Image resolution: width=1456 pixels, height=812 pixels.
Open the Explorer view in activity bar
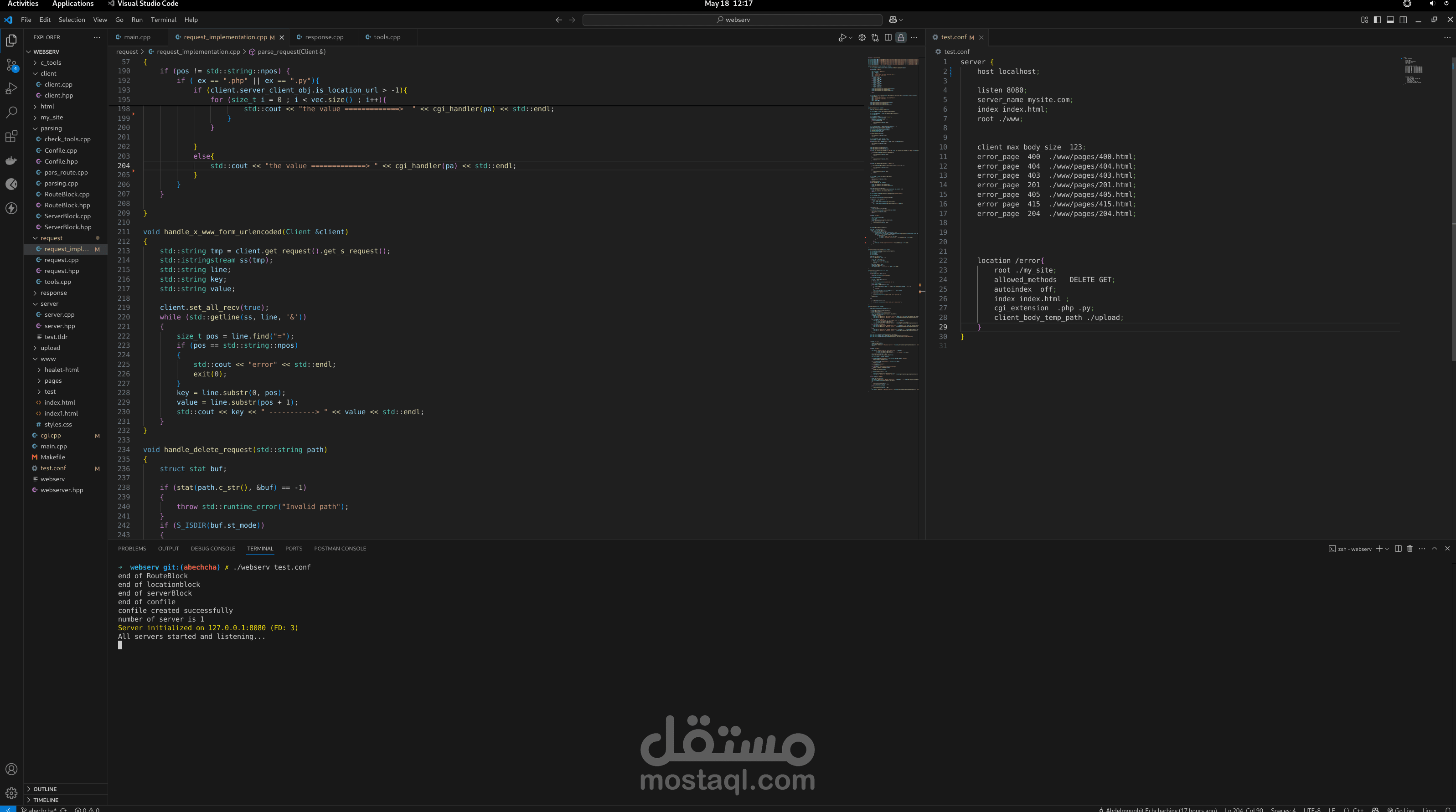pyautogui.click(x=11, y=41)
